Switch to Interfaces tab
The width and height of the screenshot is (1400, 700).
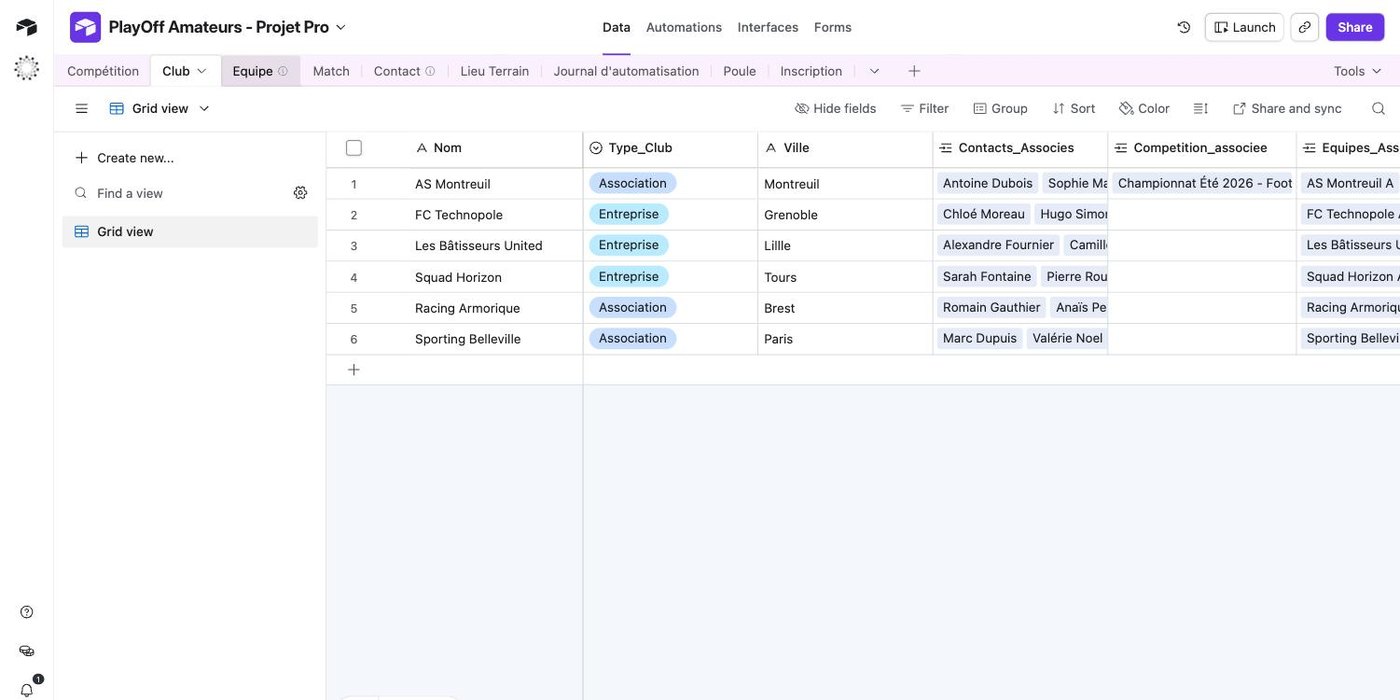768,27
